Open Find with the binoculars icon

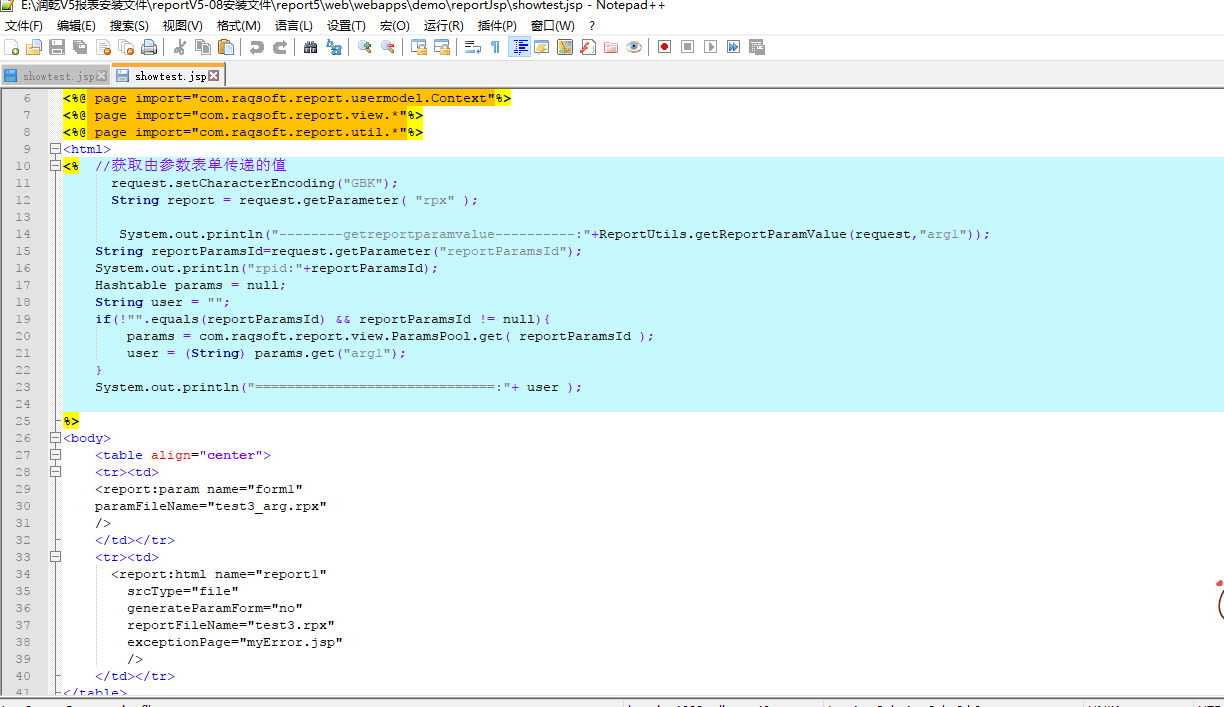click(310, 47)
